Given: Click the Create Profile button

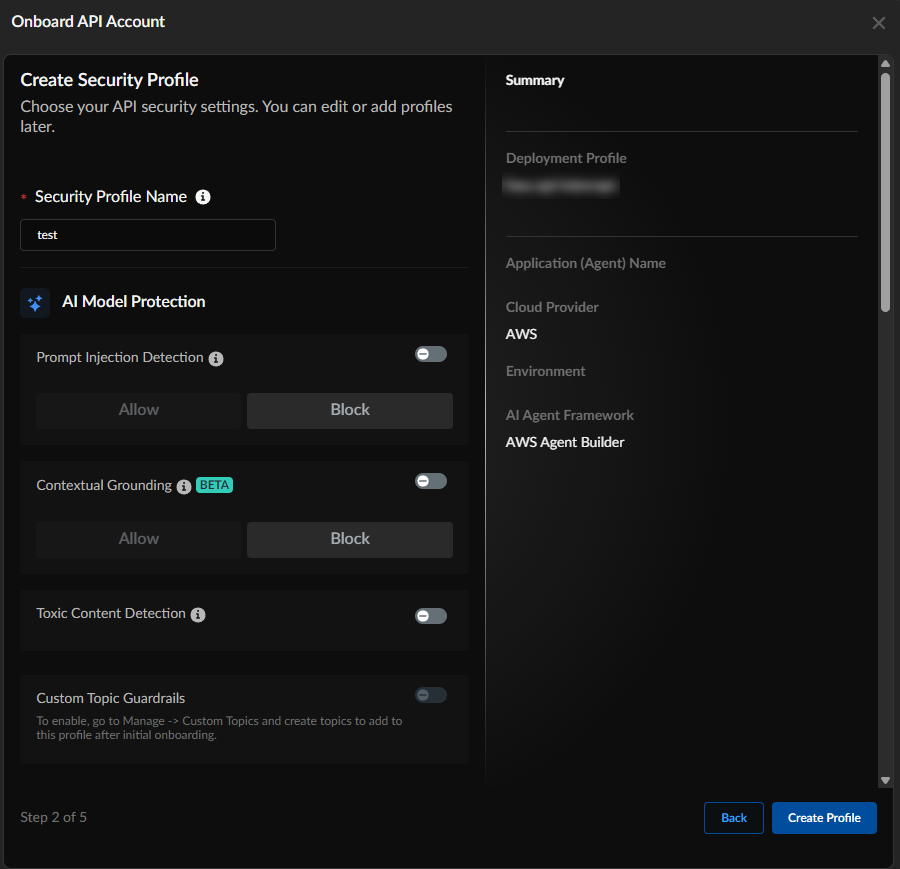Looking at the screenshot, I should click(824, 818).
